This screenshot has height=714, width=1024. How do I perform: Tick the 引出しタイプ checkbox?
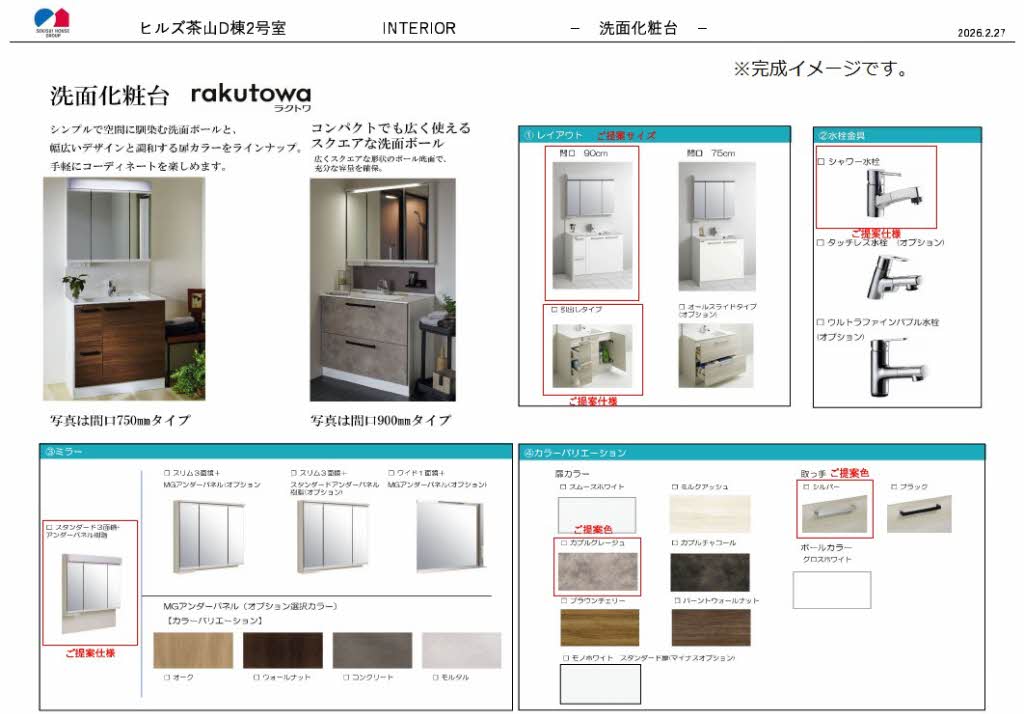[554, 310]
